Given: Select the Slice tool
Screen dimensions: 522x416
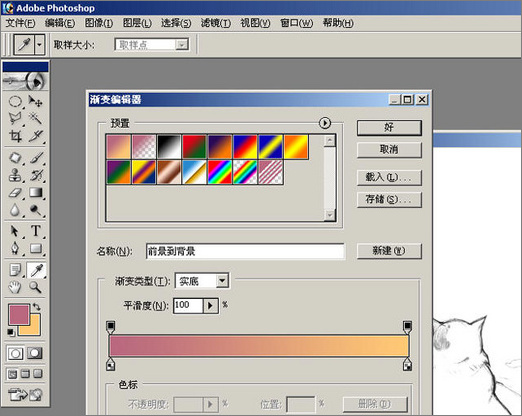Looking at the screenshot, I should 35,136.
